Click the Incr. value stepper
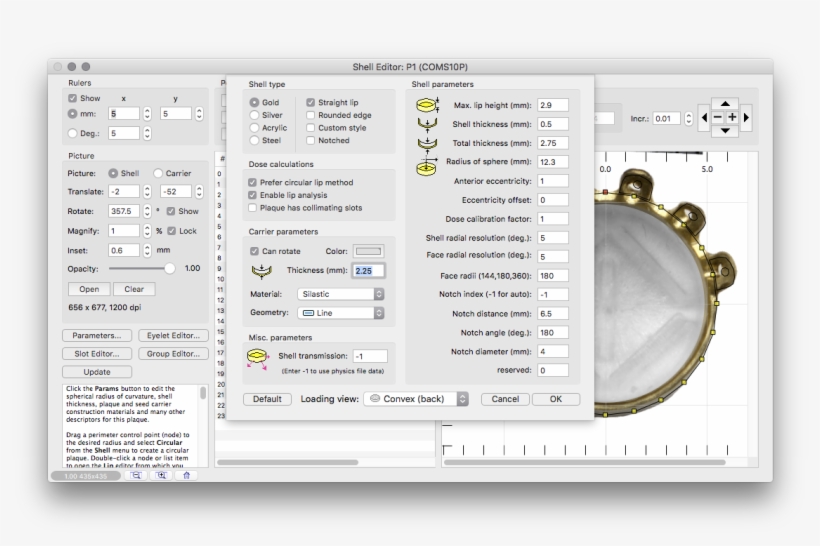 point(689,119)
